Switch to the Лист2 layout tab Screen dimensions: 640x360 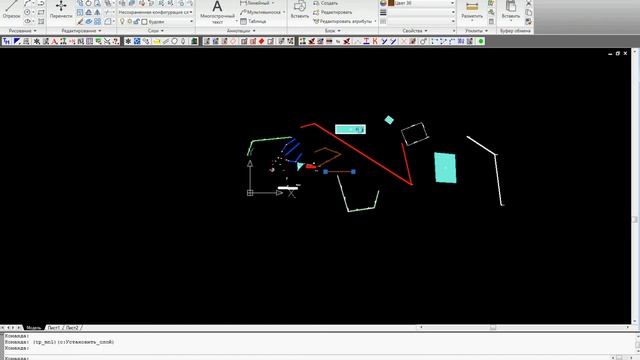[72, 328]
